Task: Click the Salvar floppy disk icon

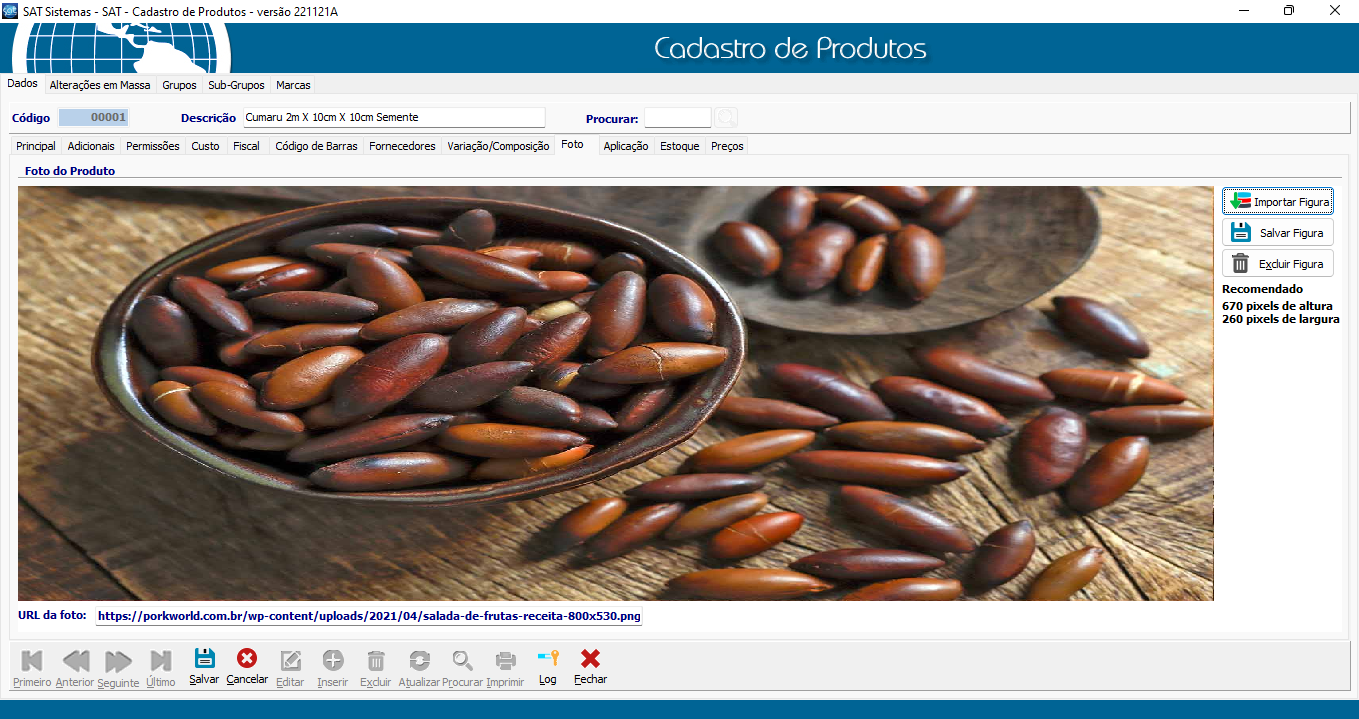Action: tap(204, 659)
